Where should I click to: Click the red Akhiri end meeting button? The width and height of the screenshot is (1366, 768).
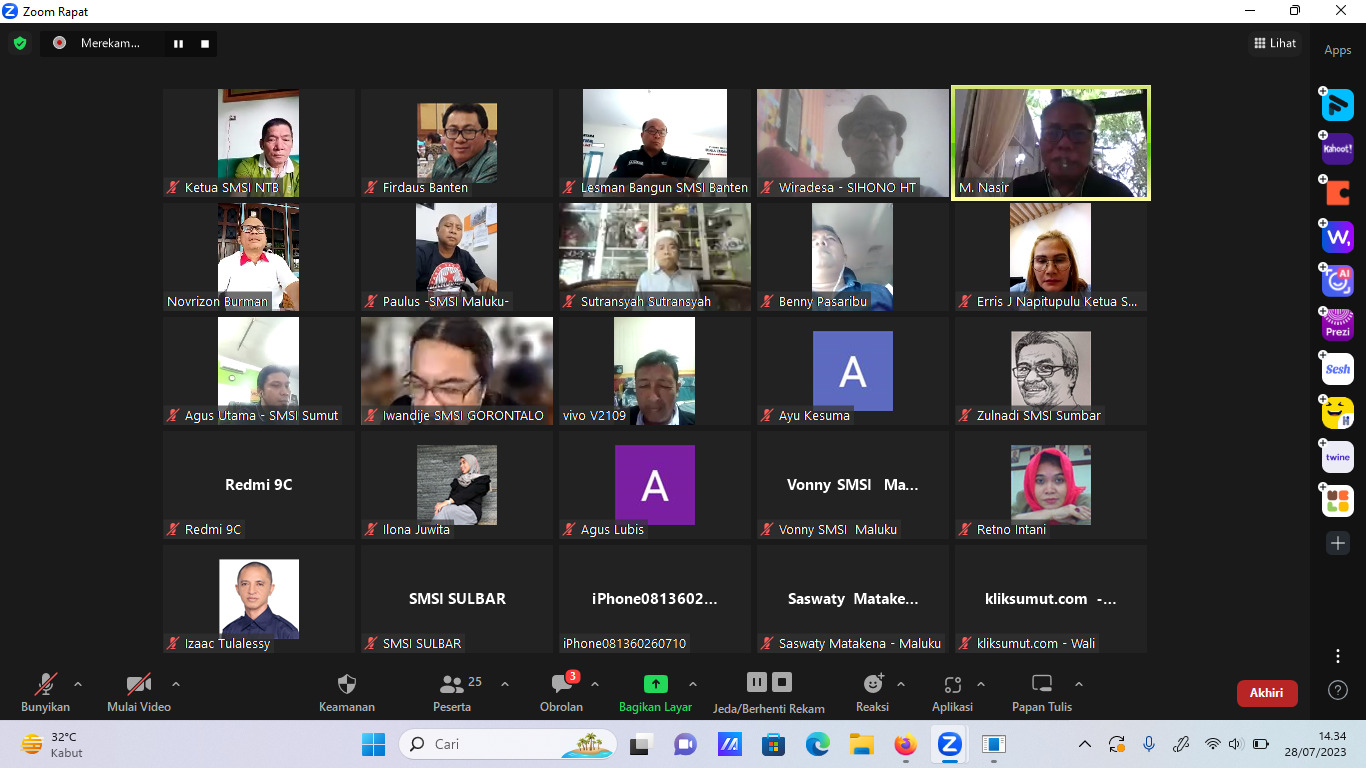pyautogui.click(x=1267, y=693)
